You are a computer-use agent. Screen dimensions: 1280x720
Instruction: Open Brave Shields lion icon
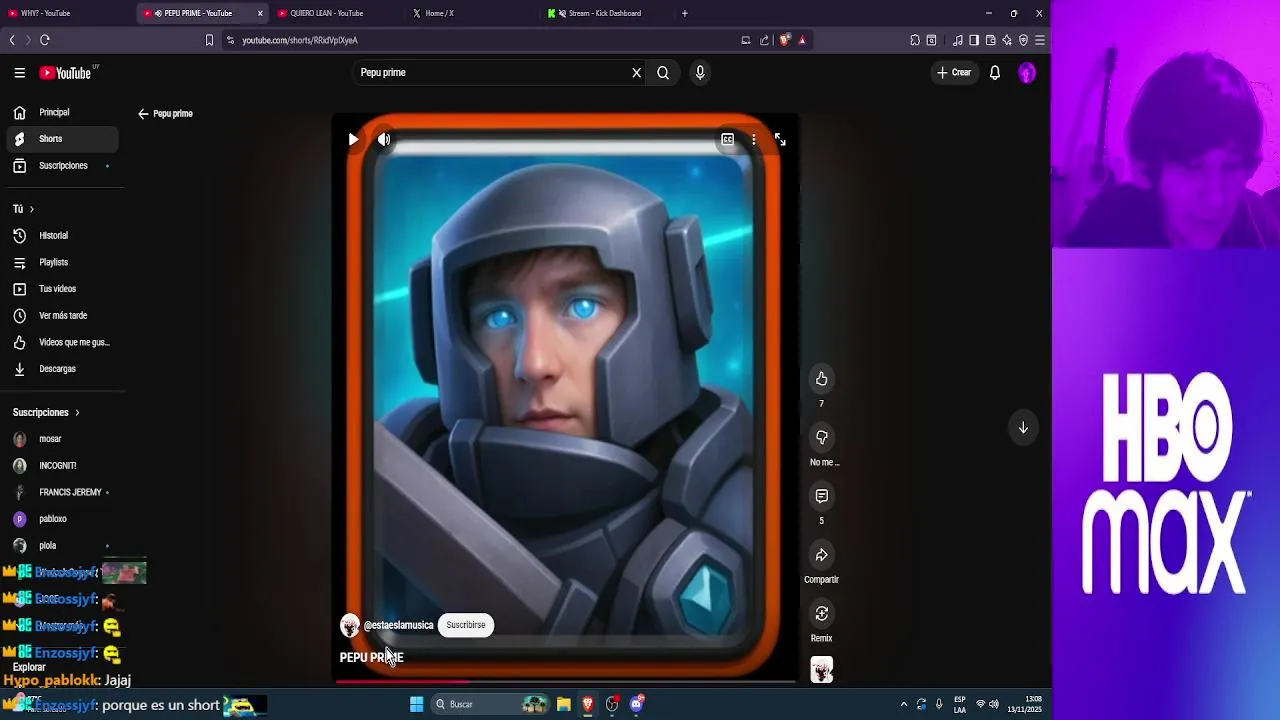[785, 40]
